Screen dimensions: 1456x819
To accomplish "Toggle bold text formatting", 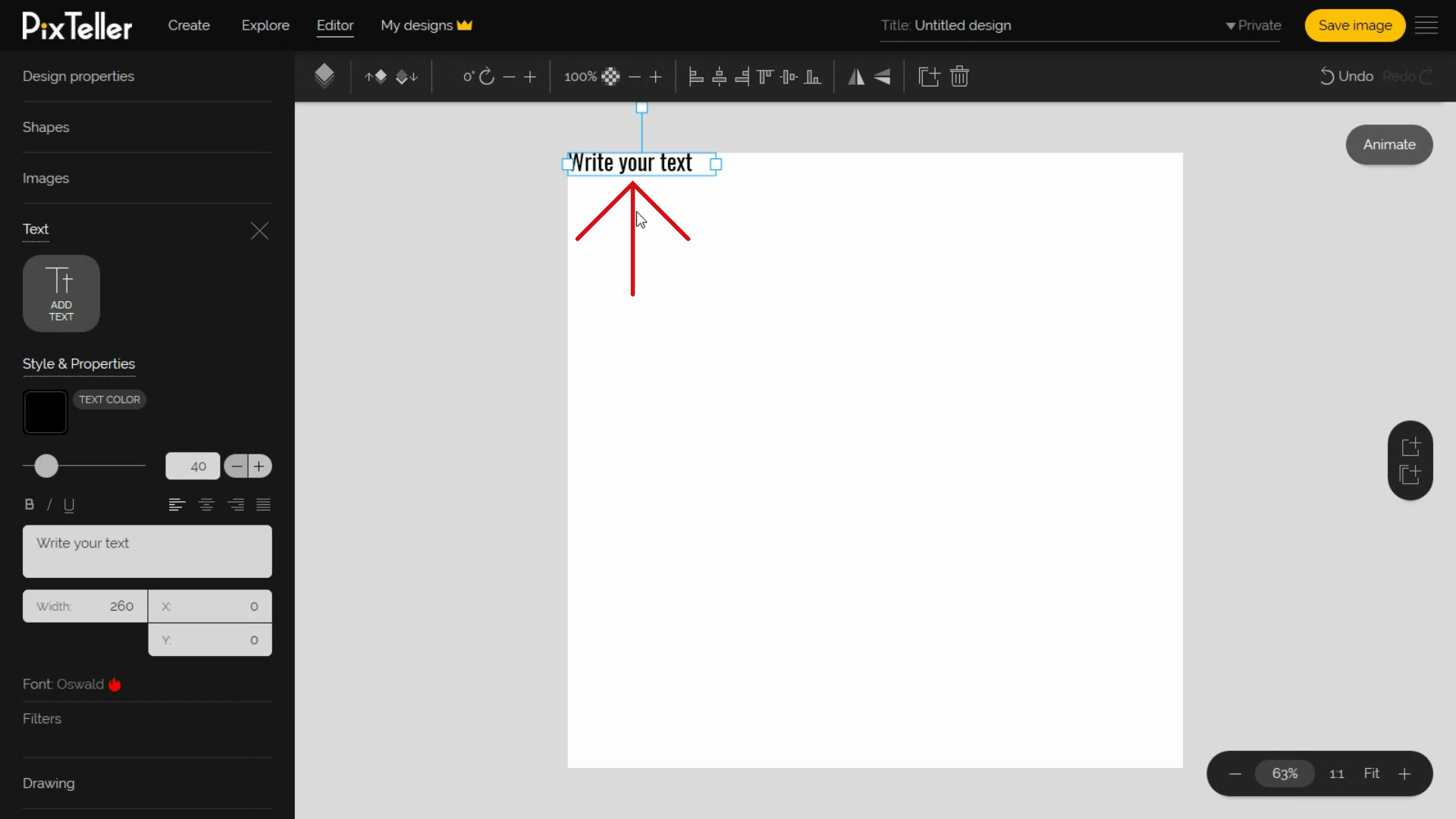I will pos(30,504).
